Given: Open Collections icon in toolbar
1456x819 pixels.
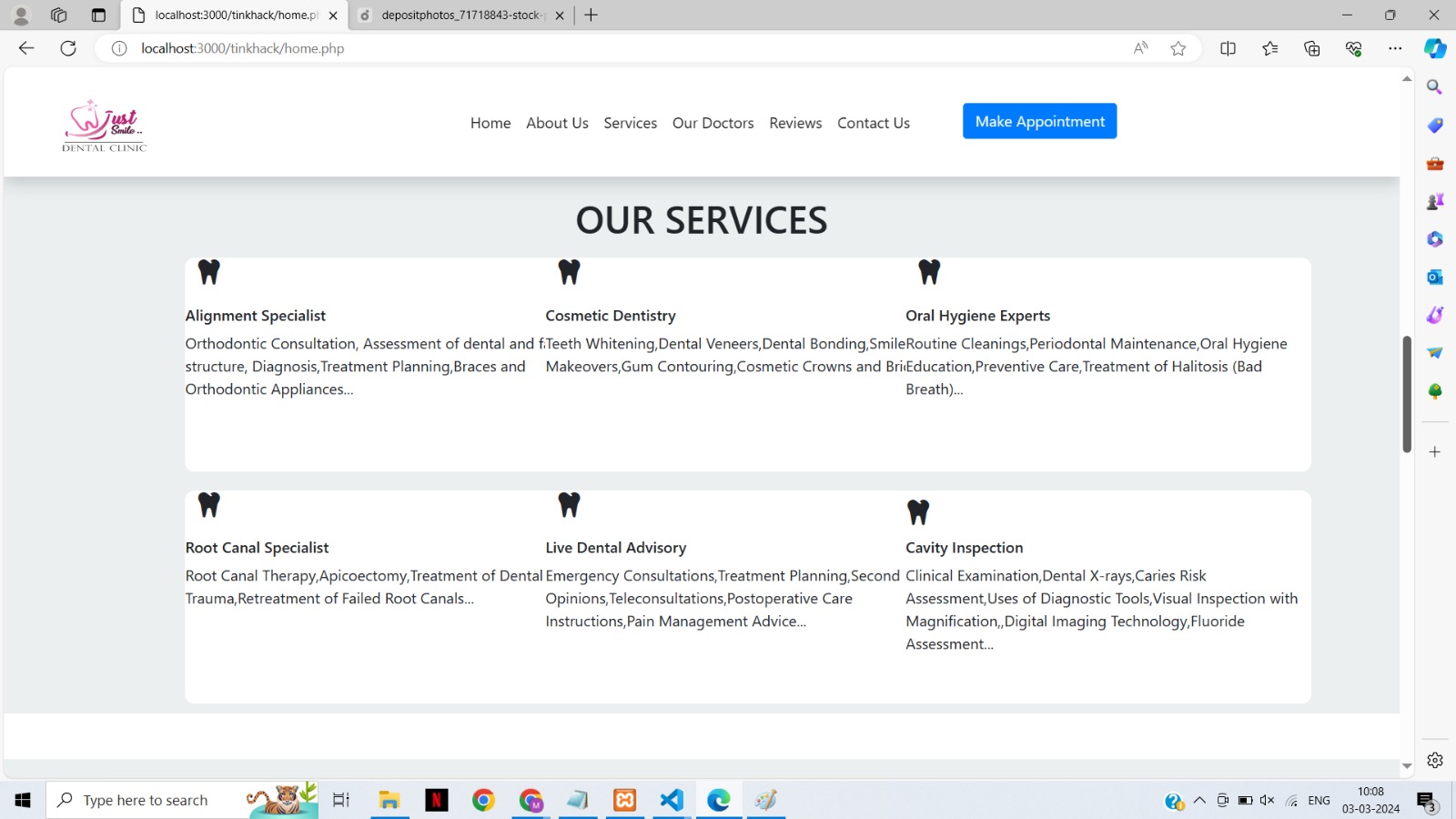Looking at the screenshot, I should tap(1312, 48).
